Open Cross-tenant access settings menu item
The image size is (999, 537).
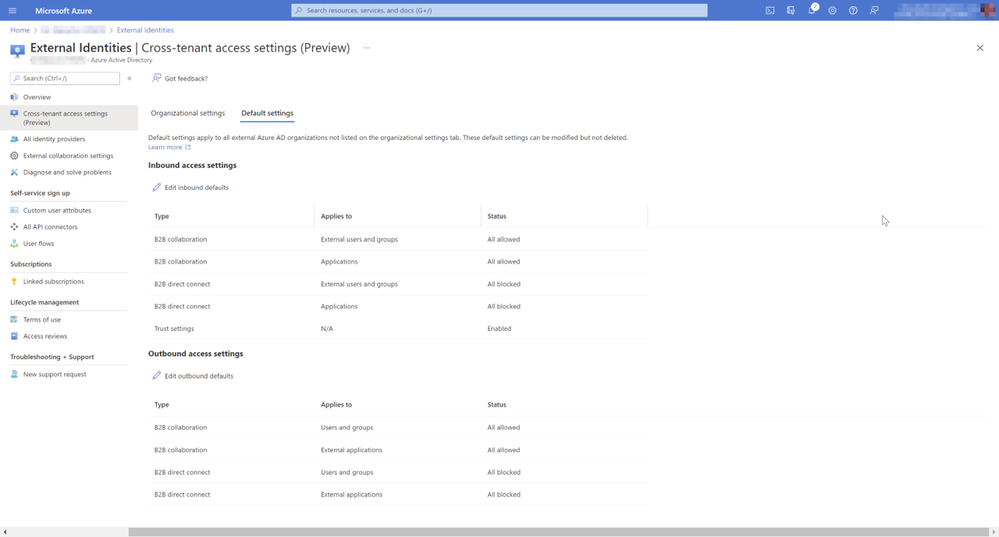69,118
